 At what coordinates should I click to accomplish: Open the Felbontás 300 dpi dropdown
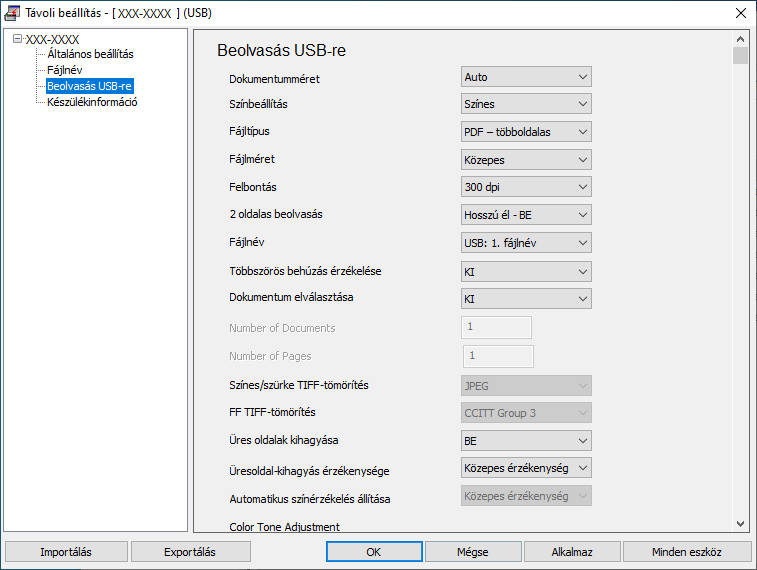click(x=526, y=187)
